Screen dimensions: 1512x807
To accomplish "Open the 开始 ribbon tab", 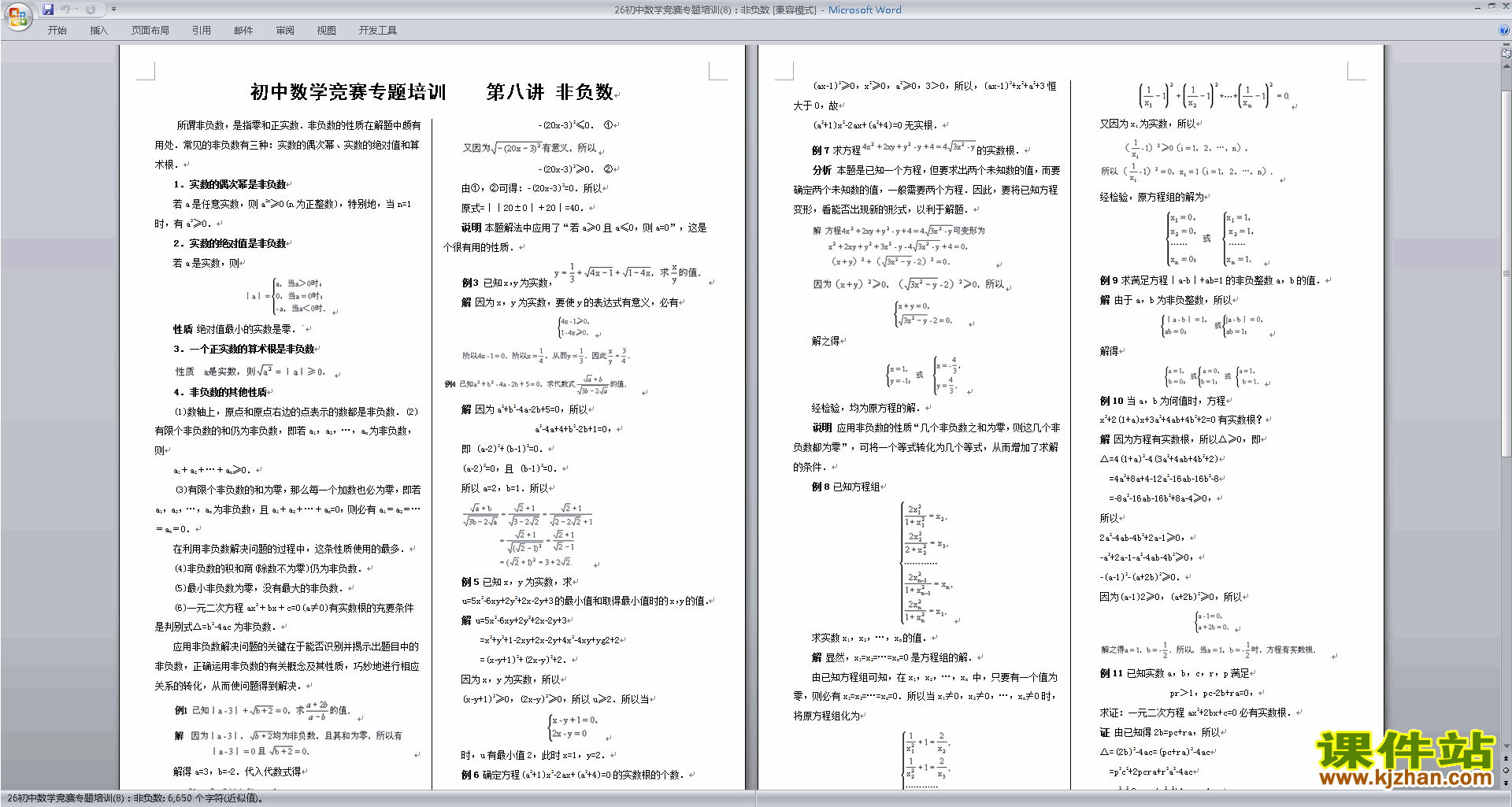I will pyautogui.click(x=57, y=31).
